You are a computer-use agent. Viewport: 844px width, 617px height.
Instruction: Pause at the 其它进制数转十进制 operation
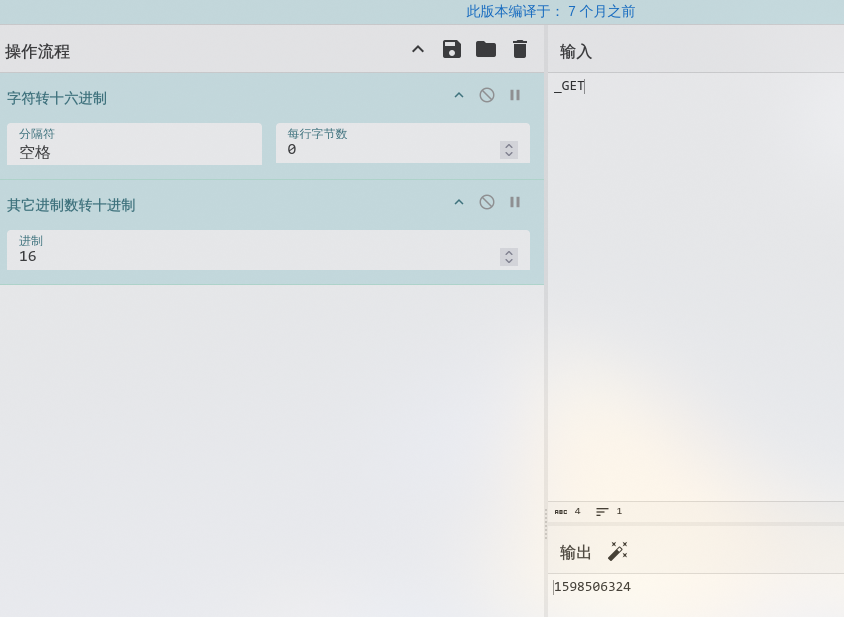pyautogui.click(x=515, y=202)
